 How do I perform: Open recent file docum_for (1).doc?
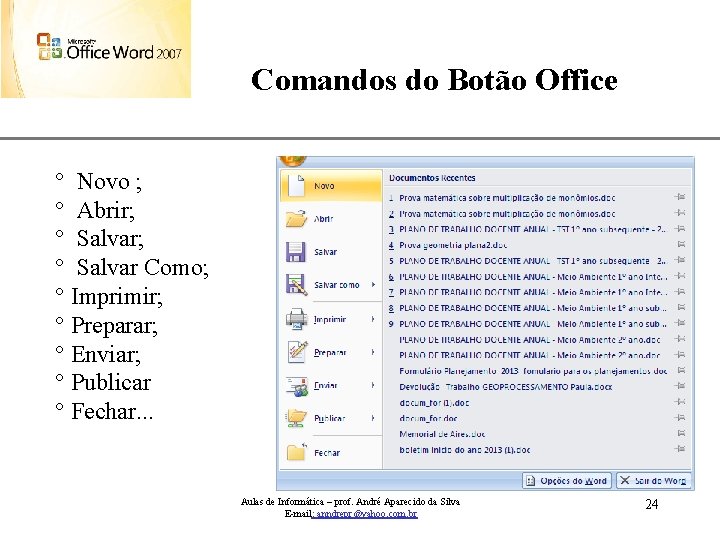pyautogui.click(x=434, y=403)
